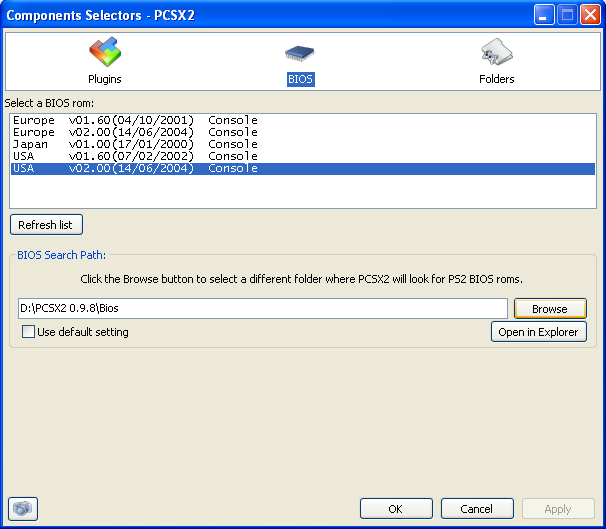Select Europe v02.00 (14/06/2004) BIOS
The image size is (606, 529).
[x=303, y=132]
